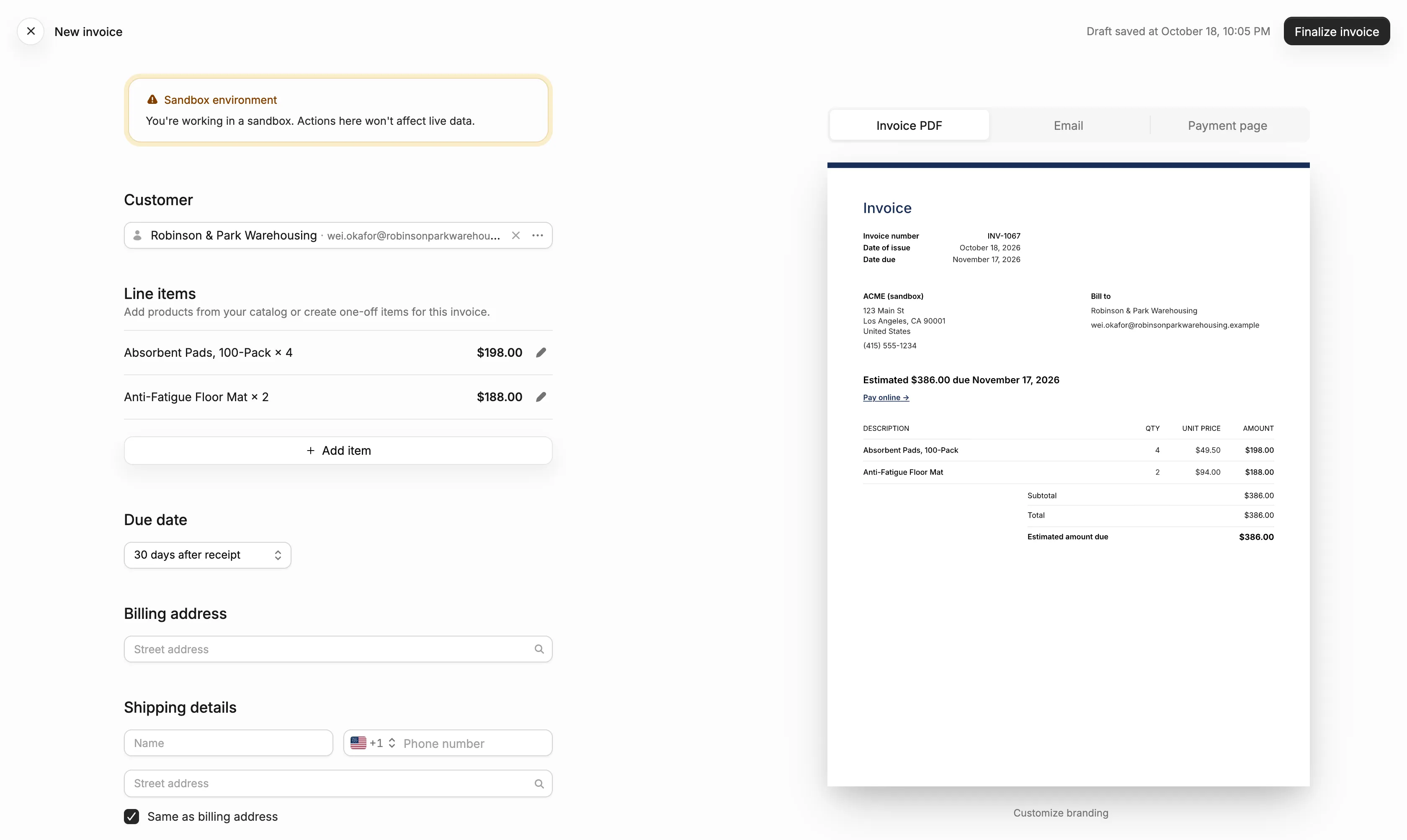Click the Absorbent Pads, 100-Pack × 4 row text
The image size is (1407, 840).
[208, 353]
